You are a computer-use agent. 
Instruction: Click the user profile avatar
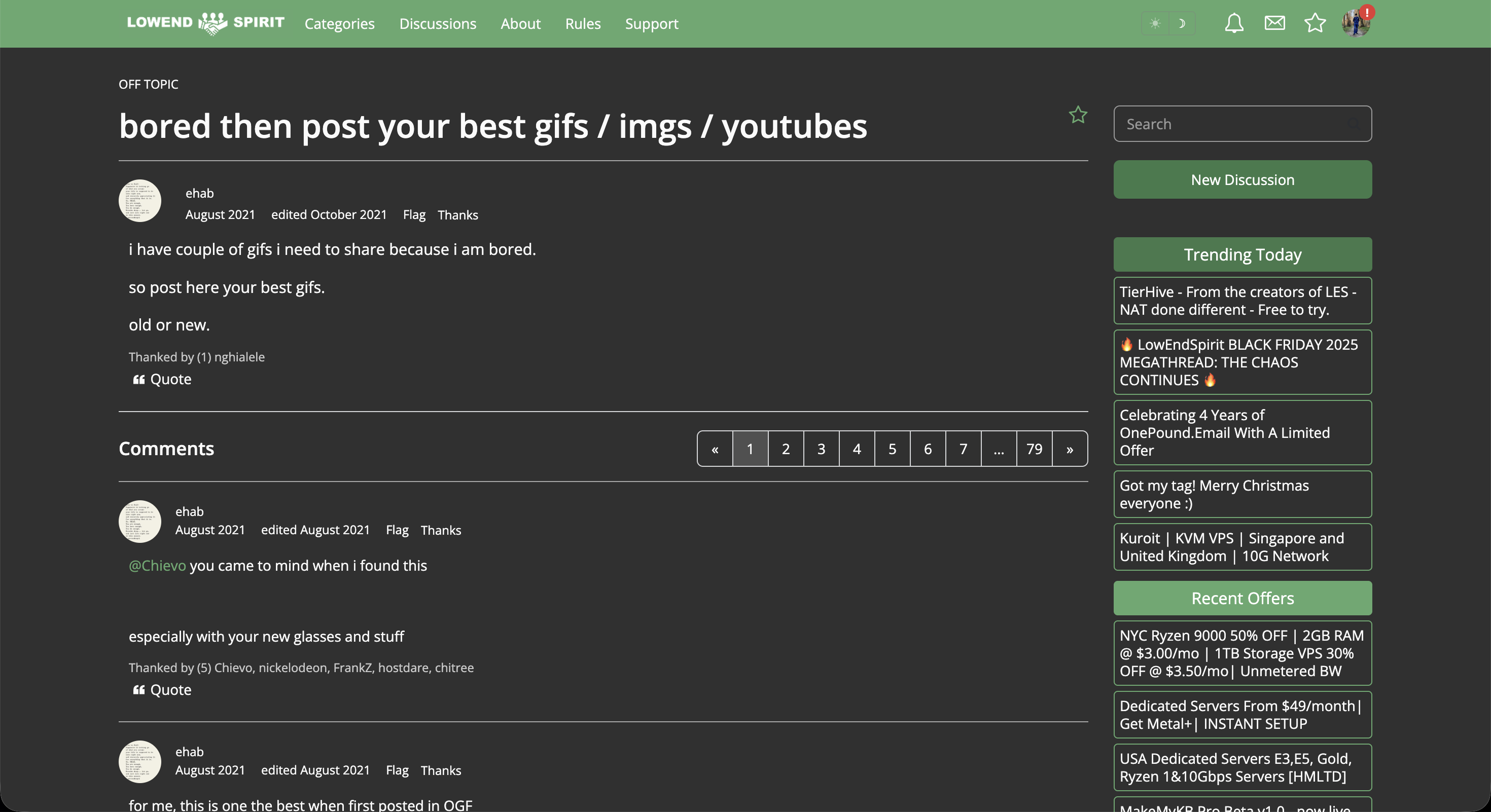coord(1356,23)
